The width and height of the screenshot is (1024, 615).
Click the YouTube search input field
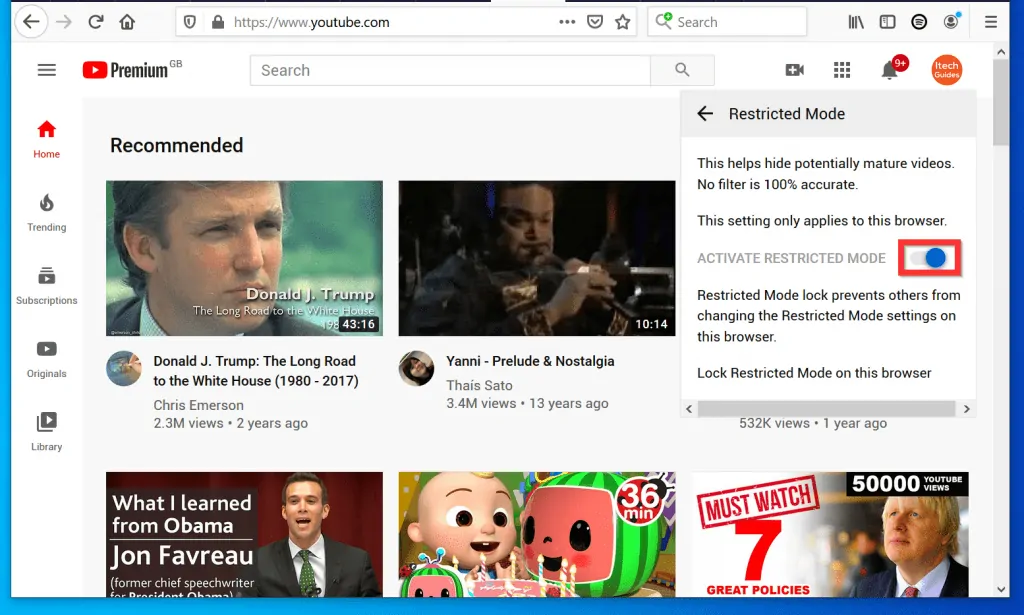[450, 70]
